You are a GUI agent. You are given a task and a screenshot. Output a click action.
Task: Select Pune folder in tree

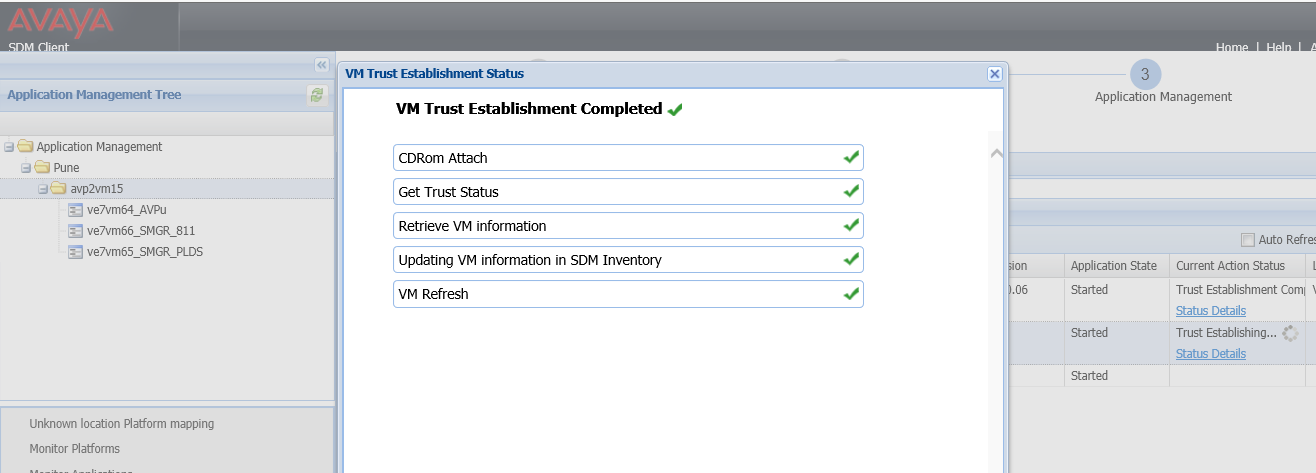(66, 168)
